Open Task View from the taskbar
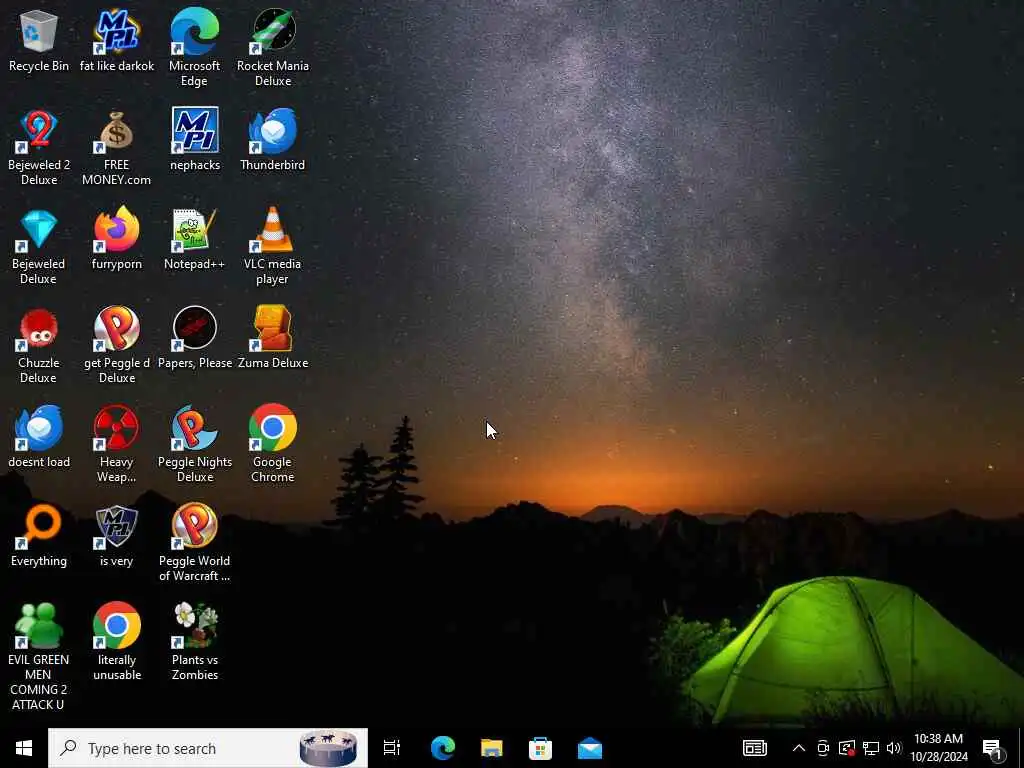The image size is (1024, 768). (x=392, y=748)
